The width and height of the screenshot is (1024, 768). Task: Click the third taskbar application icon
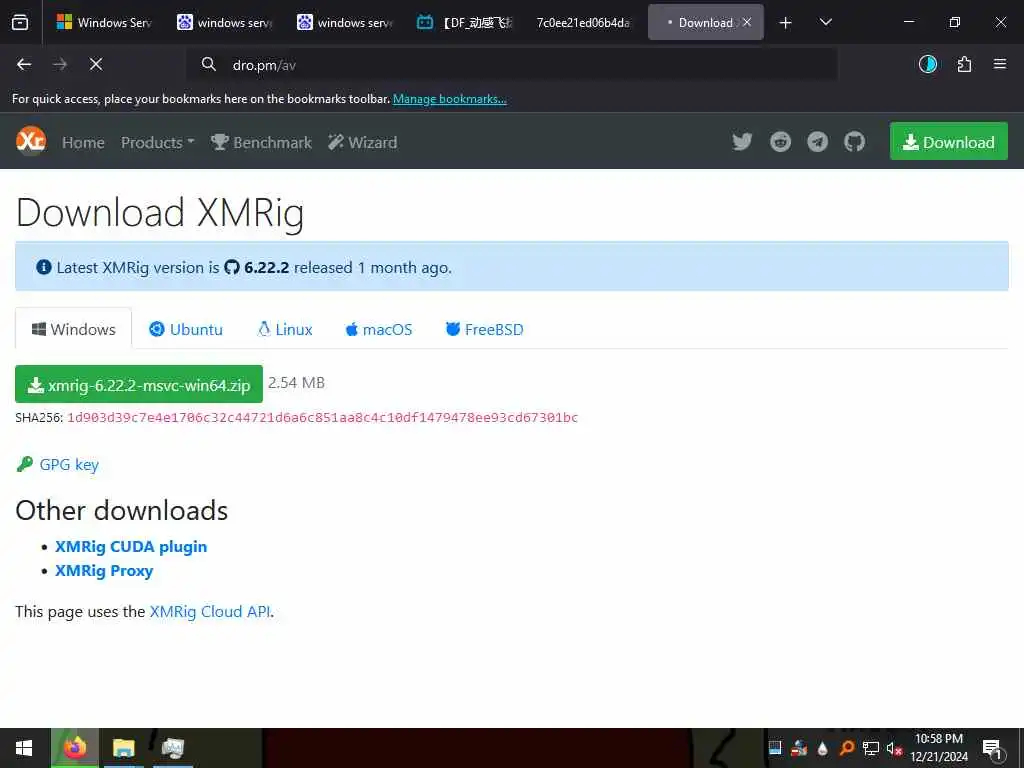(x=173, y=748)
